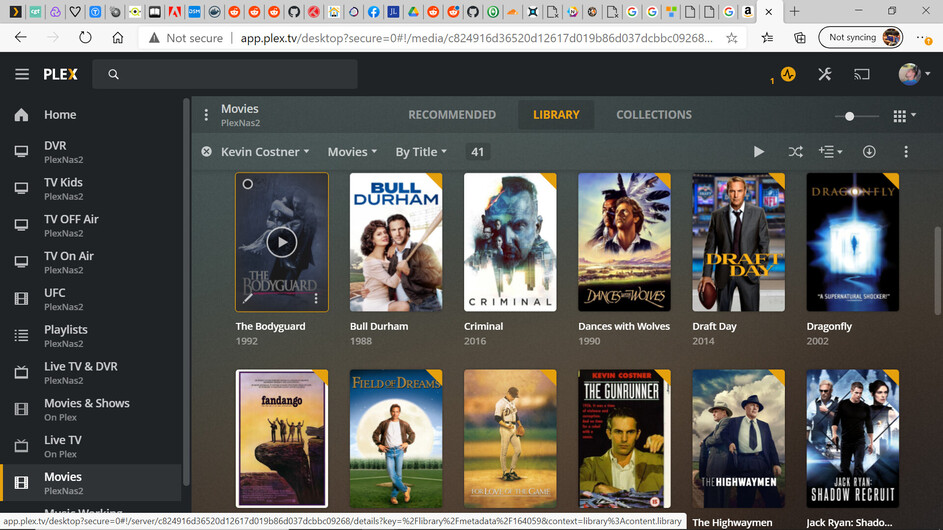Open Criminal poster
The height and width of the screenshot is (530, 943).
pos(510,242)
